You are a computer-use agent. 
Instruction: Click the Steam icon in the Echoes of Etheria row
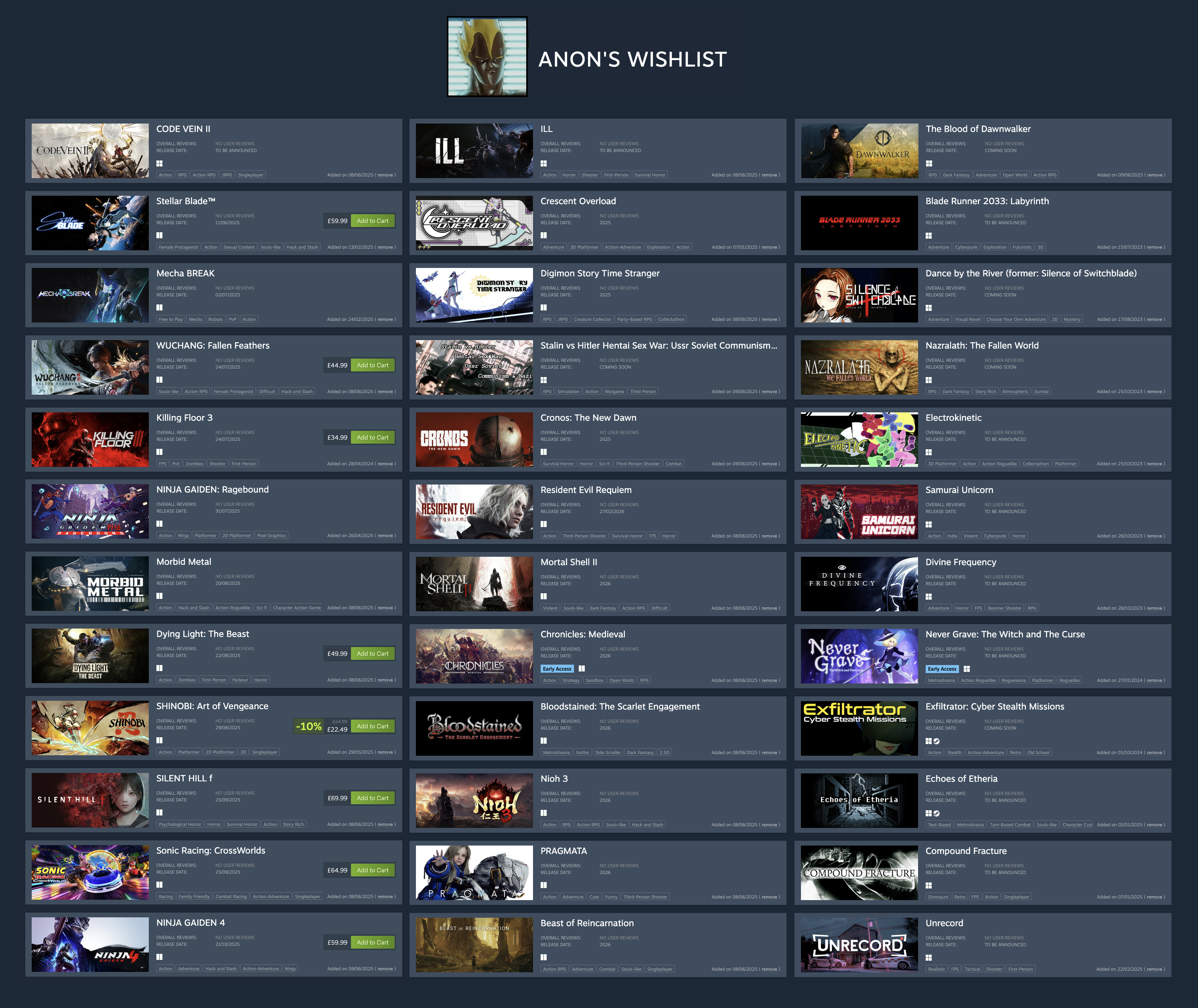pos(937,813)
